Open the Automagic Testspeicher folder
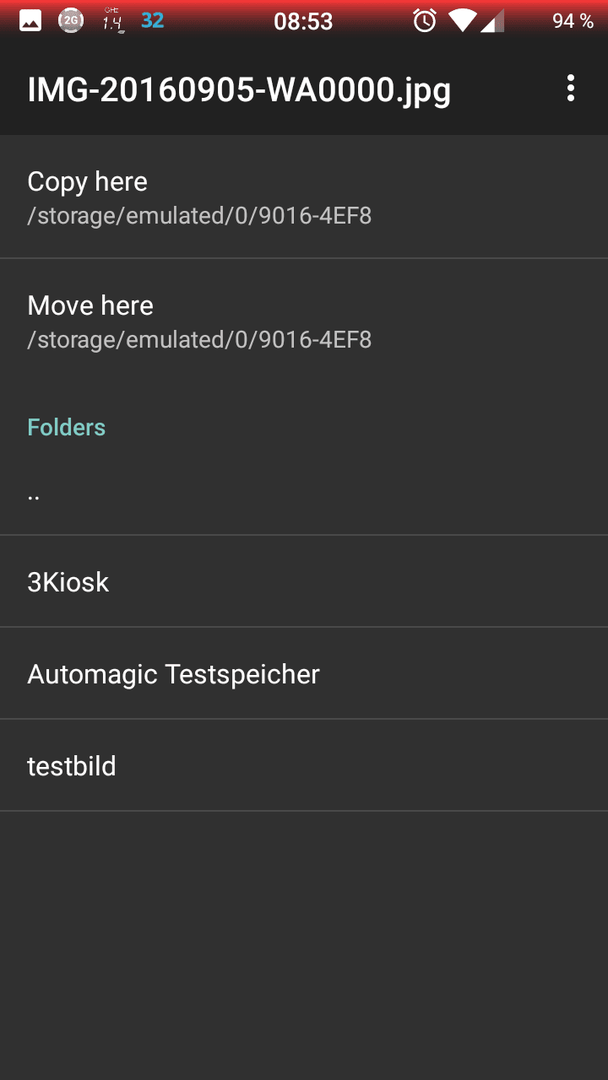The width and height of the screenshot is (608, 1080). 304,674
